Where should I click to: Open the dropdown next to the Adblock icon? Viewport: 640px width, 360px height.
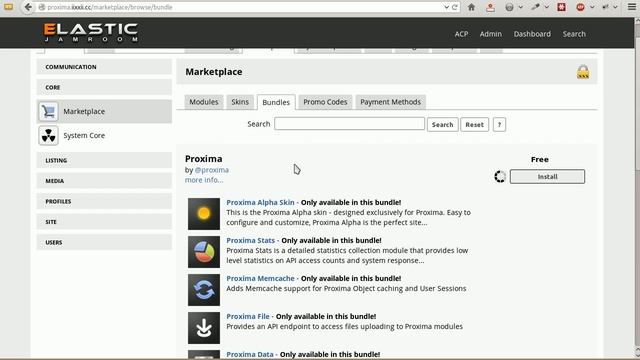pos(592,7)
